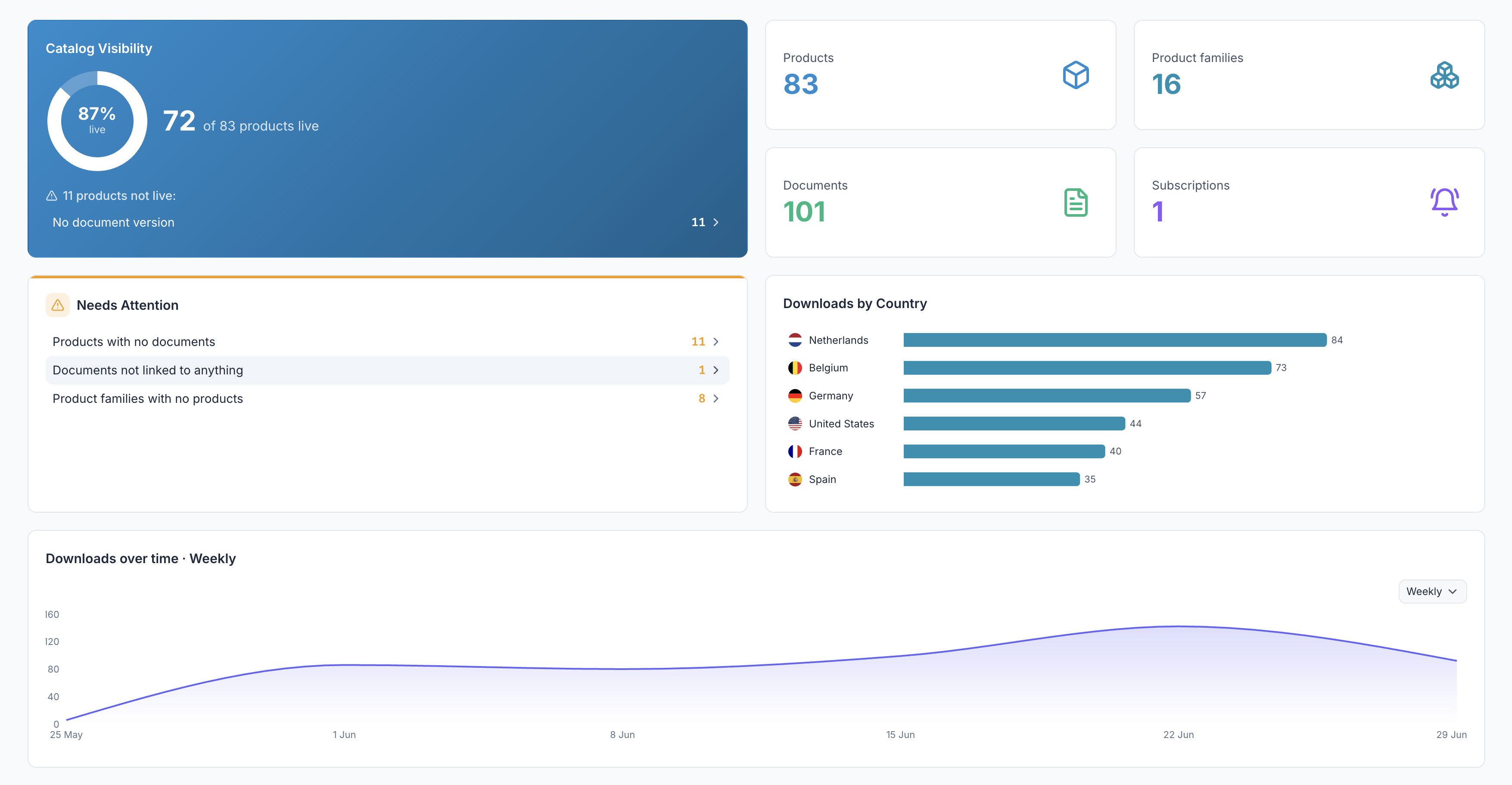Image resolution: width=1512 pixels, height=785 pixels.
Task: Click the value 57 next to Germany
Action: tap(1200, 396)
